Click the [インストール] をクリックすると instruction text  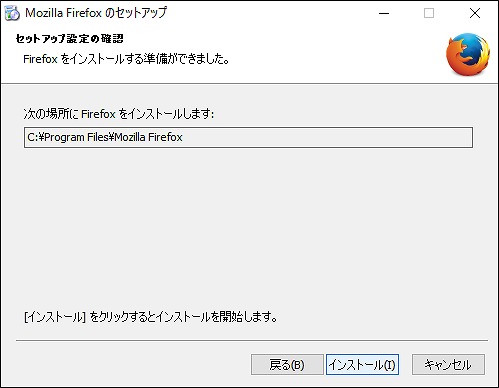151,317
